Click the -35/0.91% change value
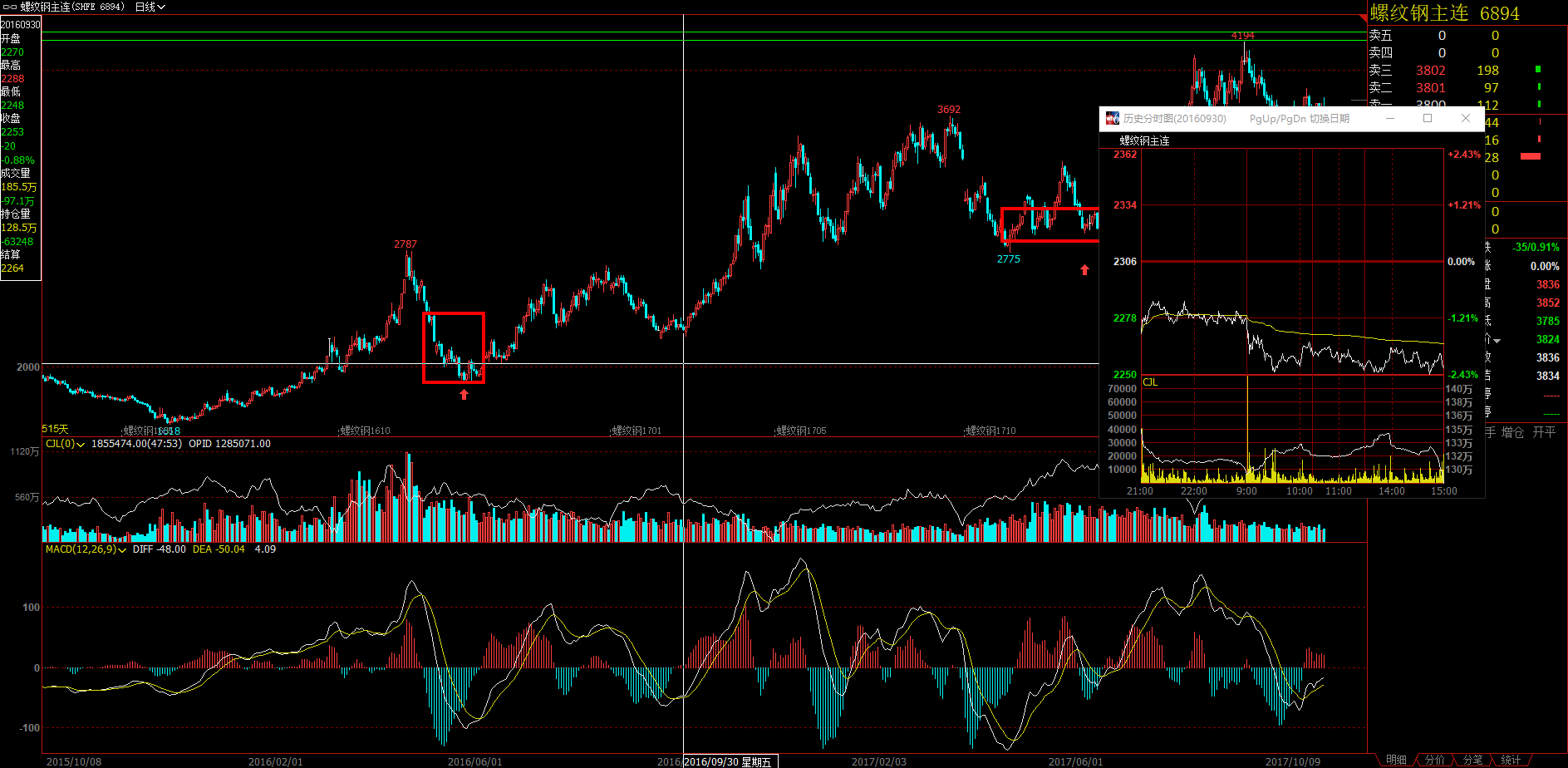This screenshot has width=1568, height=768. coord(1536,248)
